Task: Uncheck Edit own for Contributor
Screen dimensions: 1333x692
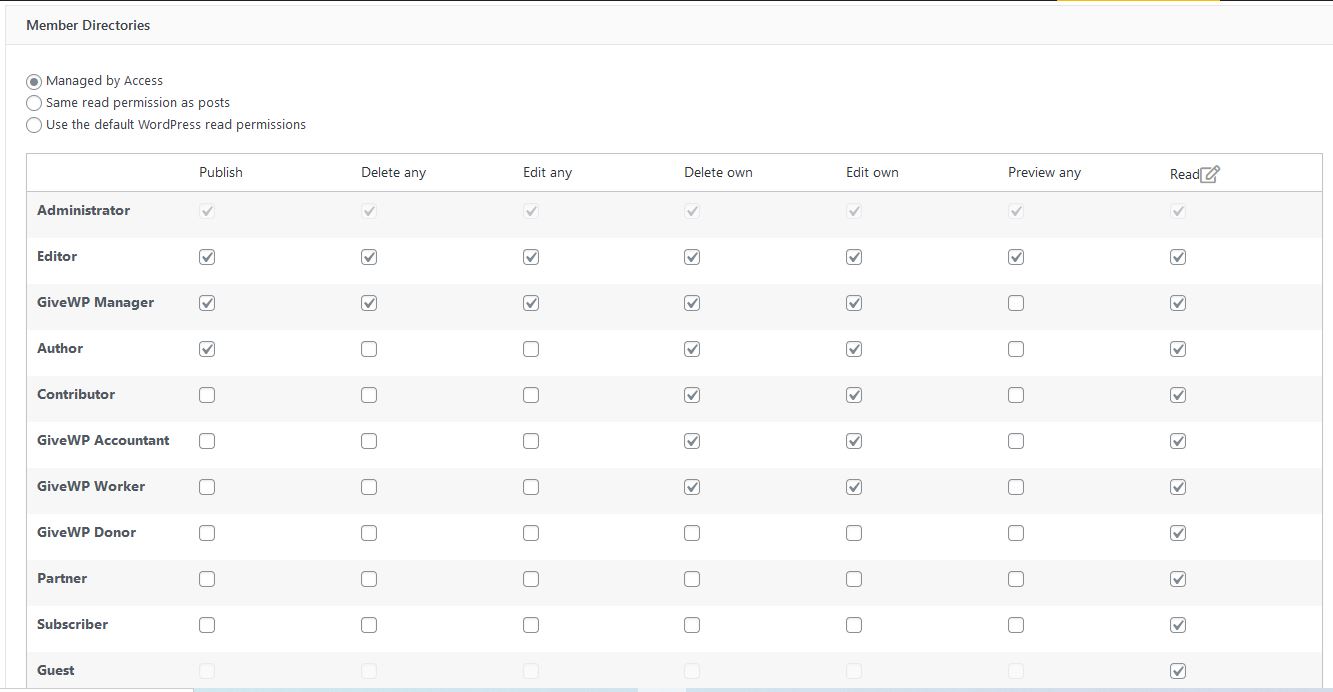Action: click(854, 395)
